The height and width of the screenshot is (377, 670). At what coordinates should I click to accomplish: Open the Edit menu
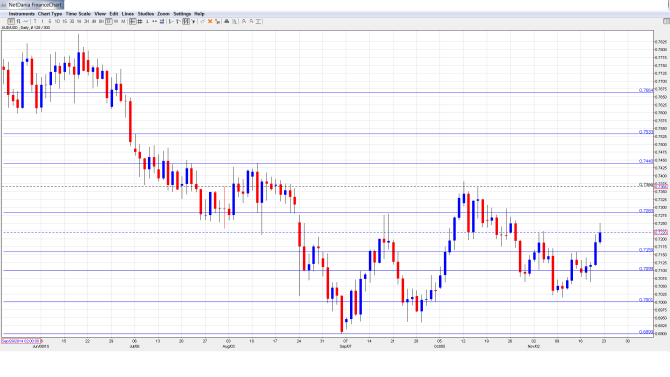point(114,14)
